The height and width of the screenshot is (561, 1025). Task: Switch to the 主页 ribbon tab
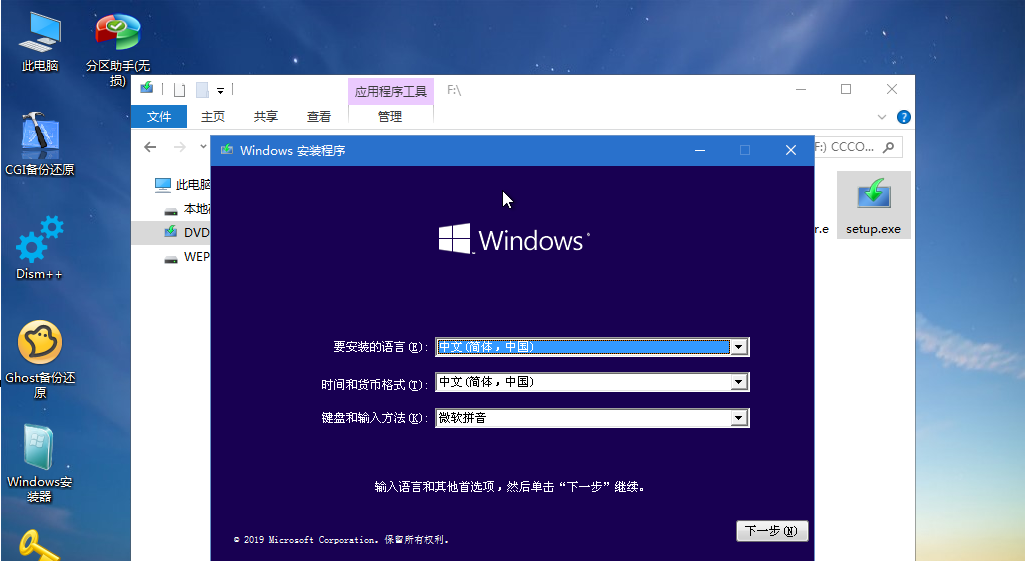pos(212,116)
